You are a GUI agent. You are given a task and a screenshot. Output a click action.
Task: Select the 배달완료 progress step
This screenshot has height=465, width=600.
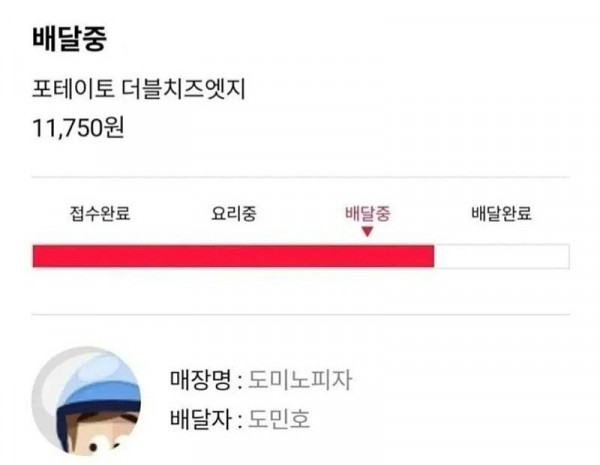coord(500,213)
